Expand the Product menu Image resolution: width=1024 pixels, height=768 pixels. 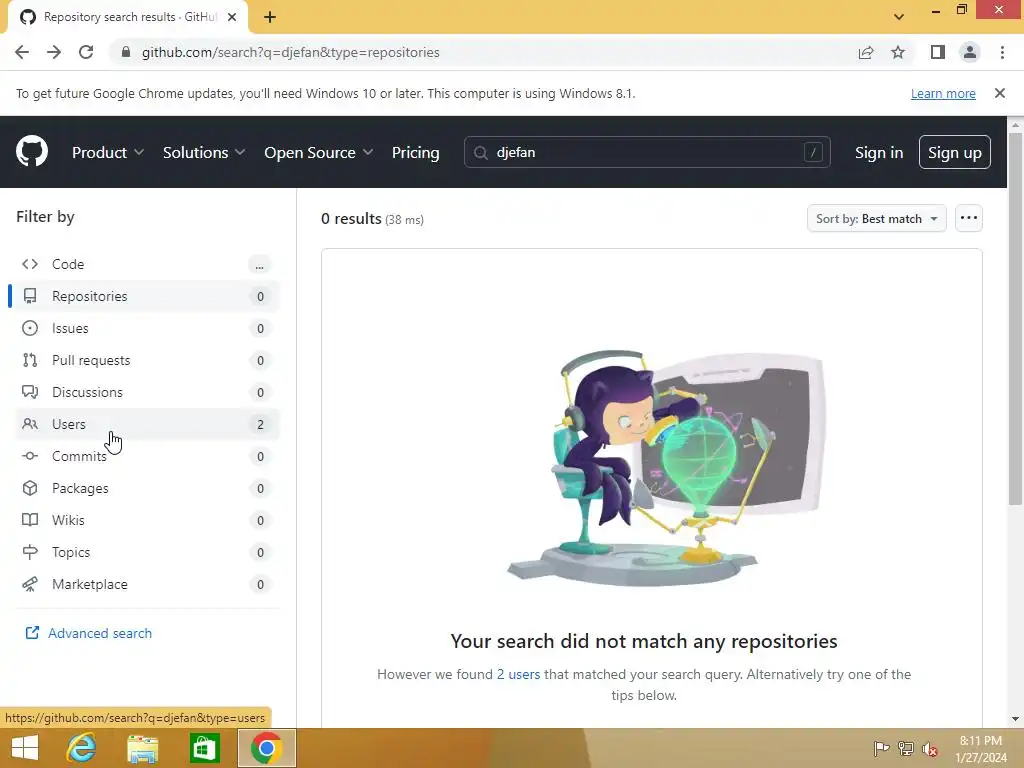pyautogui.click(x=108, y=153)
